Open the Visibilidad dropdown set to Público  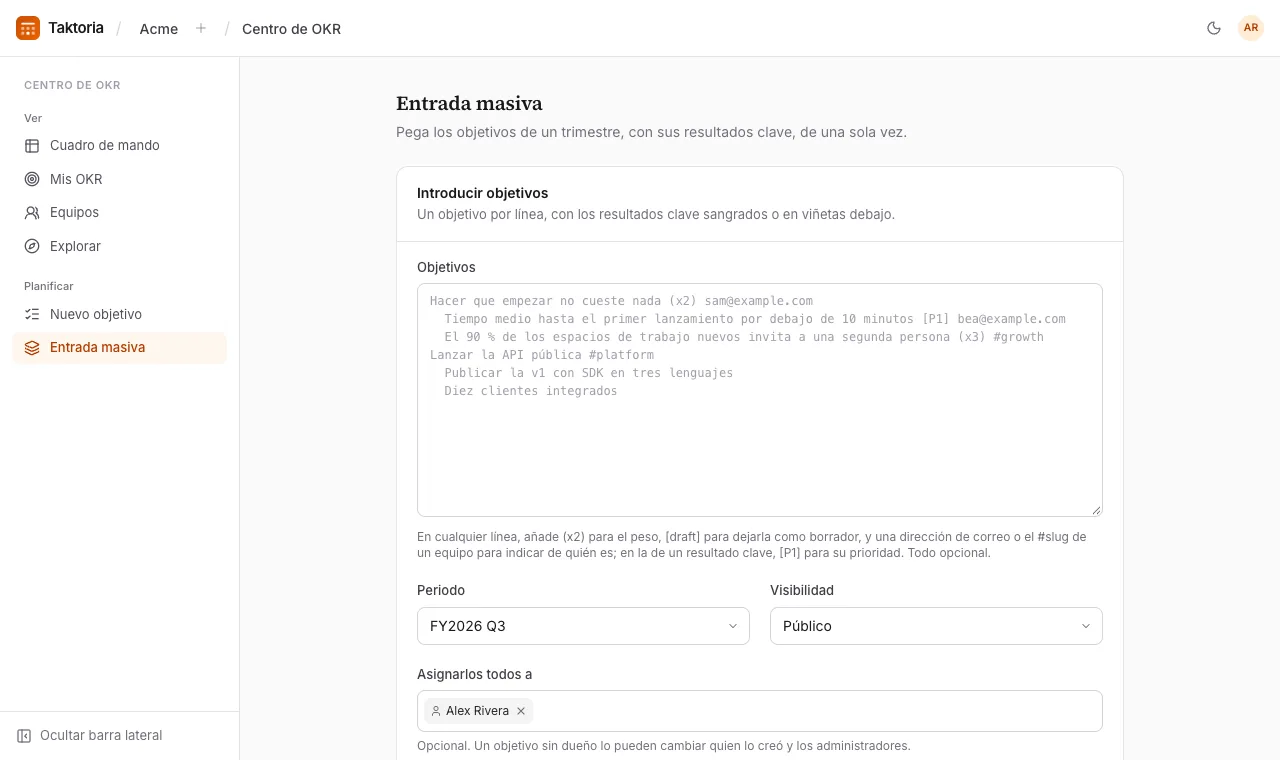[936, 626]
